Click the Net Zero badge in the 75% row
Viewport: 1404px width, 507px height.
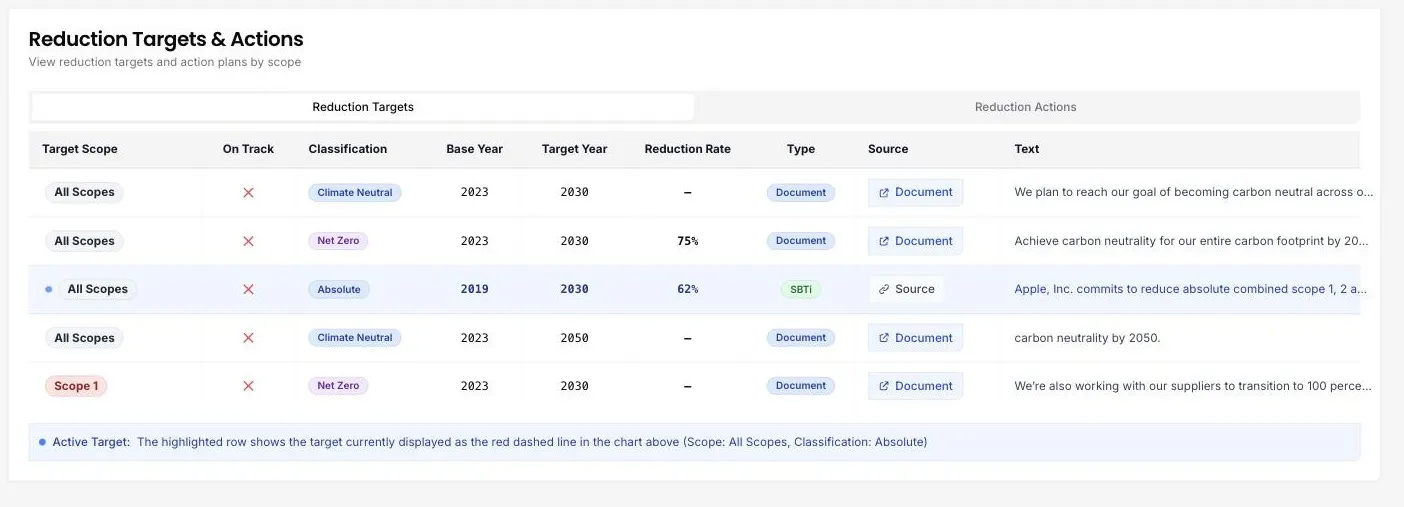(338, 241)
